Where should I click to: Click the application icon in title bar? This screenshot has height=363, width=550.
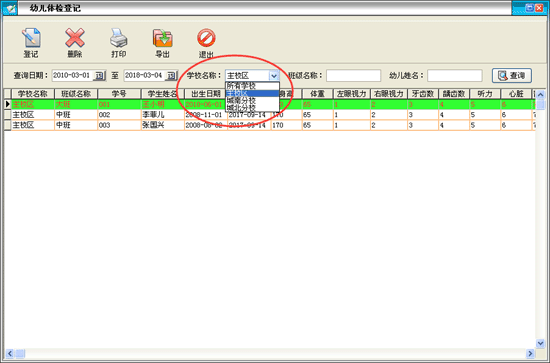[10, 8]
